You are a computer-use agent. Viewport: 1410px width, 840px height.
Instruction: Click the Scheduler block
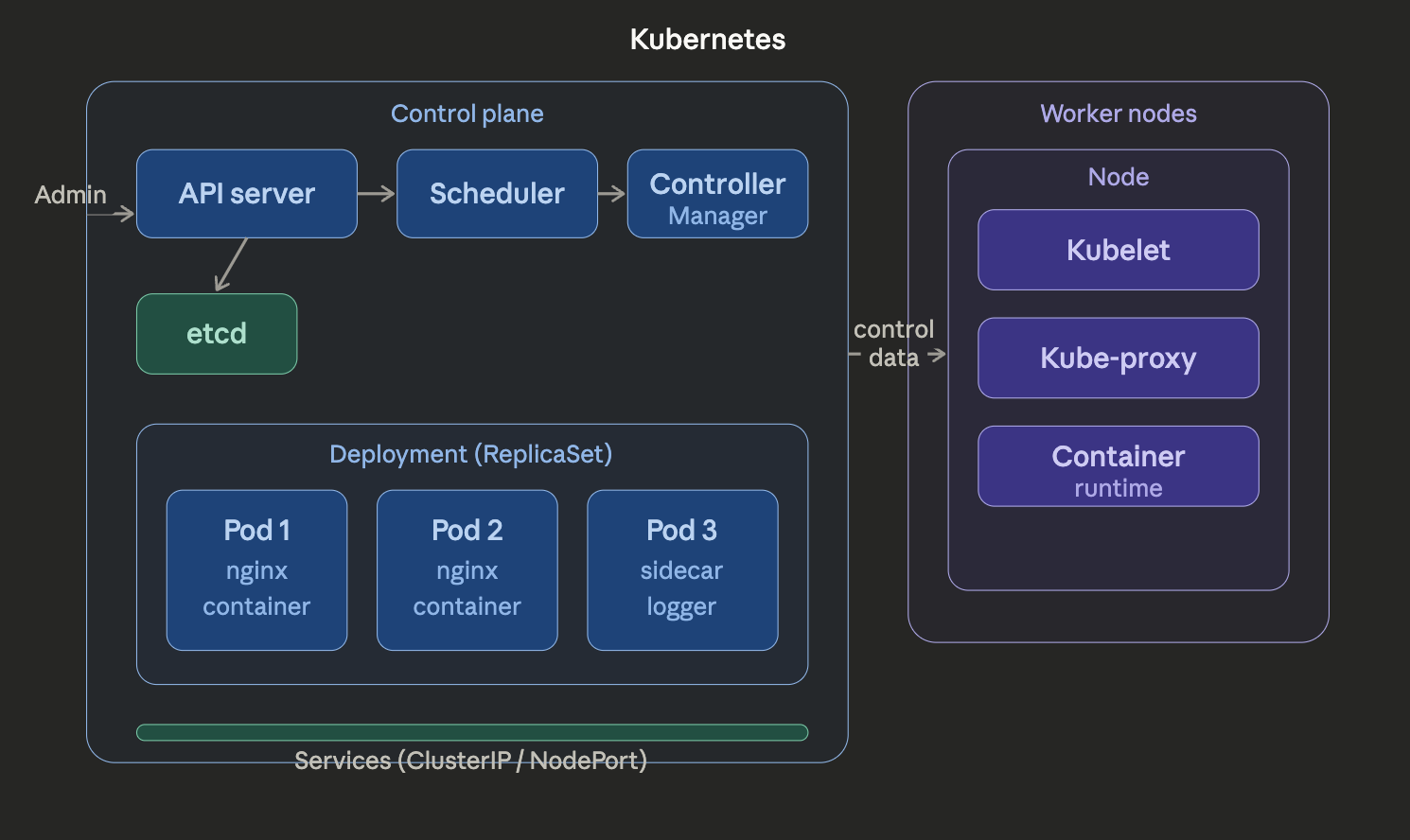coord(497,193)
